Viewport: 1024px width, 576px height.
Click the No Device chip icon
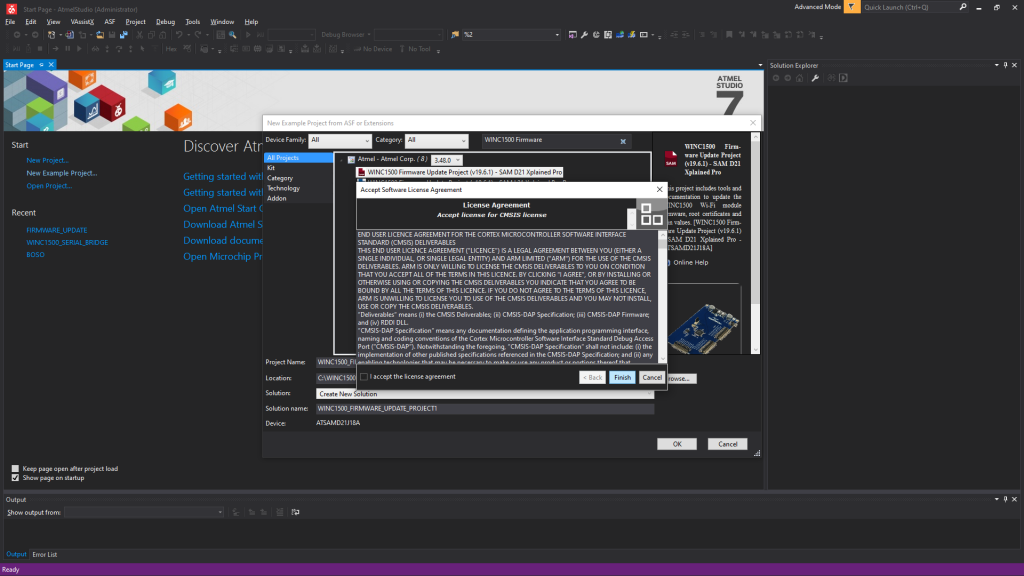click(x=357, y=49)
